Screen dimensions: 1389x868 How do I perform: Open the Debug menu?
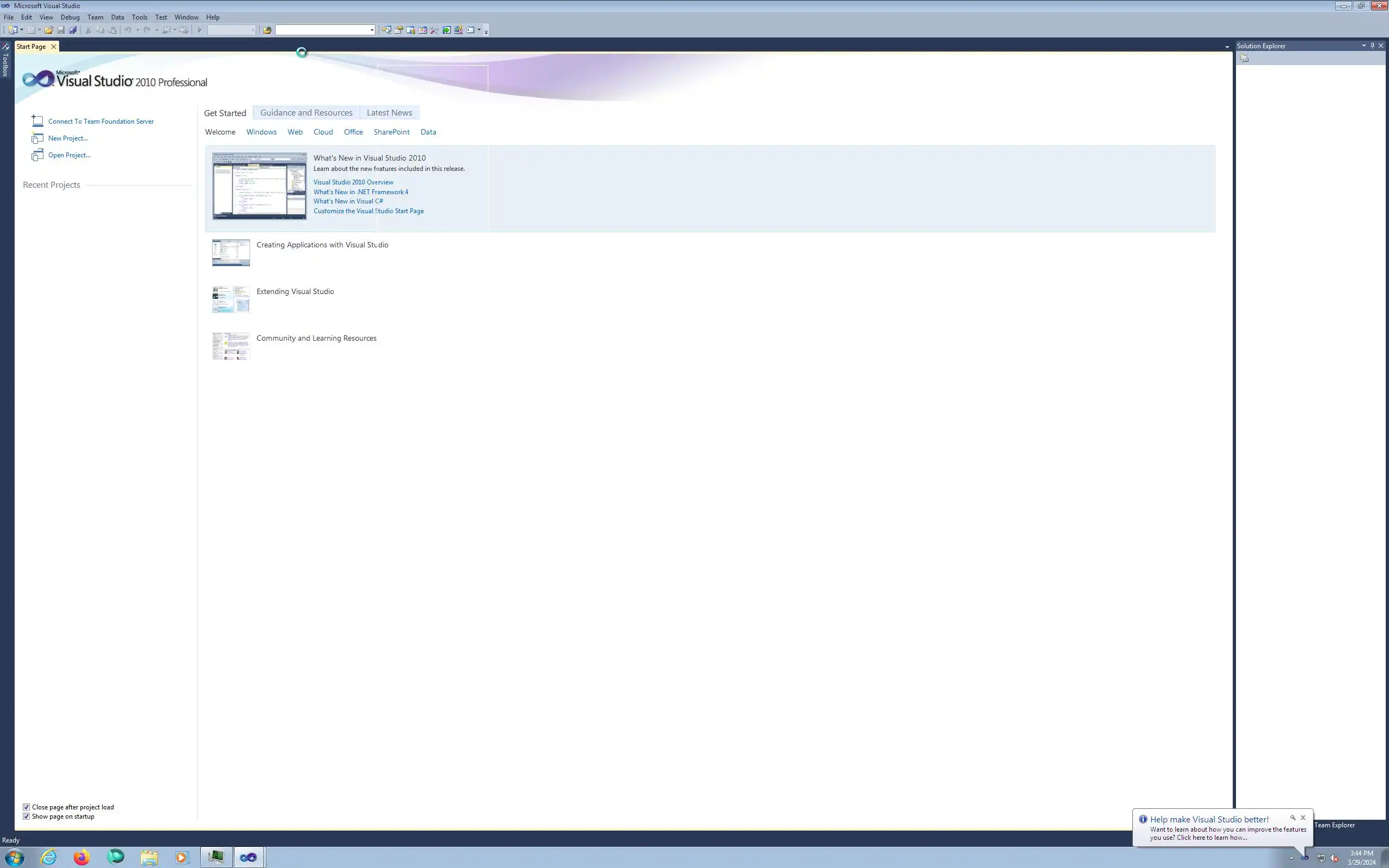(70, 17)
